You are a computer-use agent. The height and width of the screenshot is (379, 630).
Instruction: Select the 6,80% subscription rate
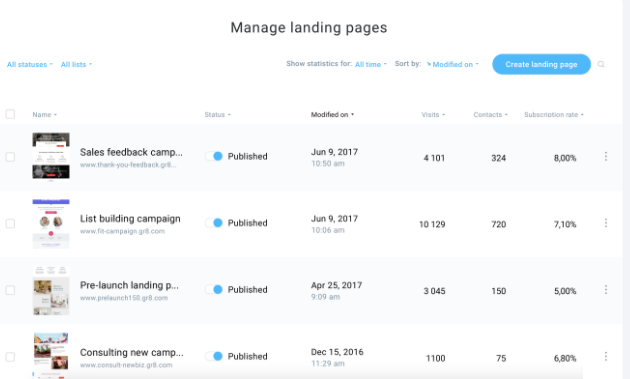click(565, 358)
